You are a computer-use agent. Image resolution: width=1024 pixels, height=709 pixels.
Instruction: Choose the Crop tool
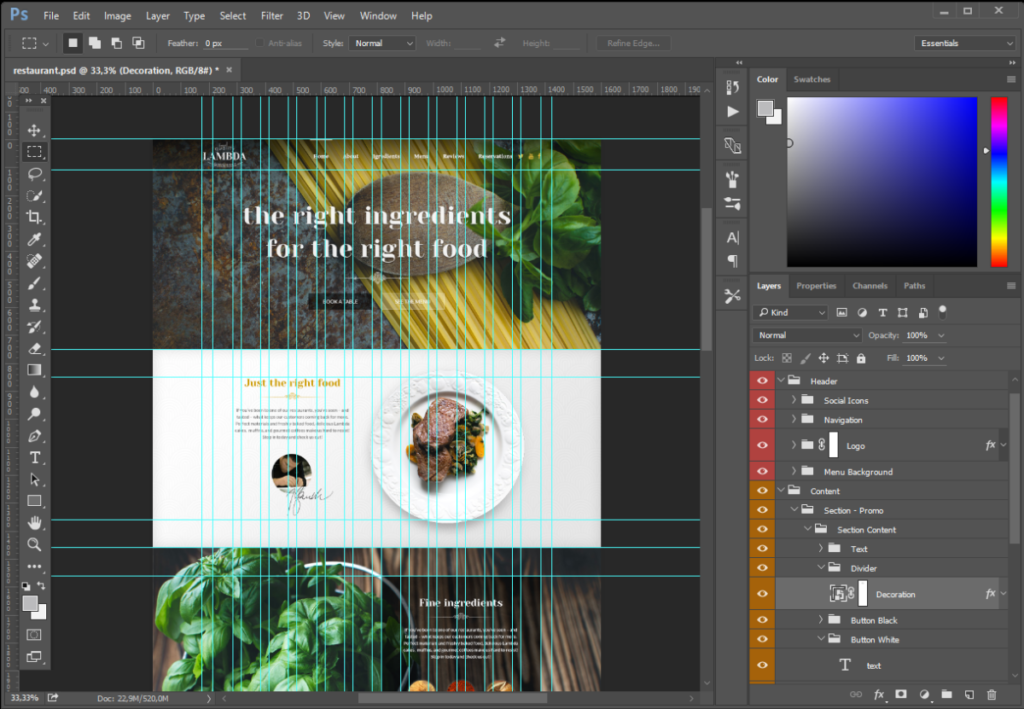pyautogui.click(x=34, y=217)
